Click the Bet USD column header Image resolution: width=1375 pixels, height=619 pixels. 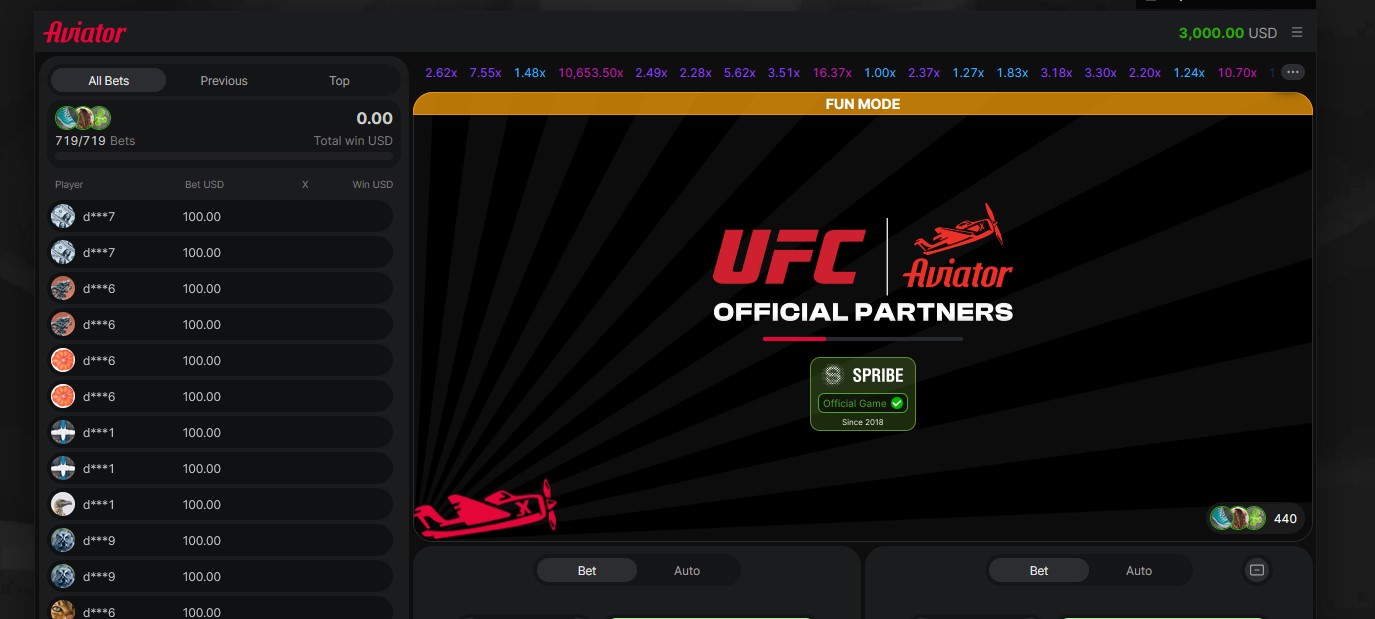pos(205,185)
